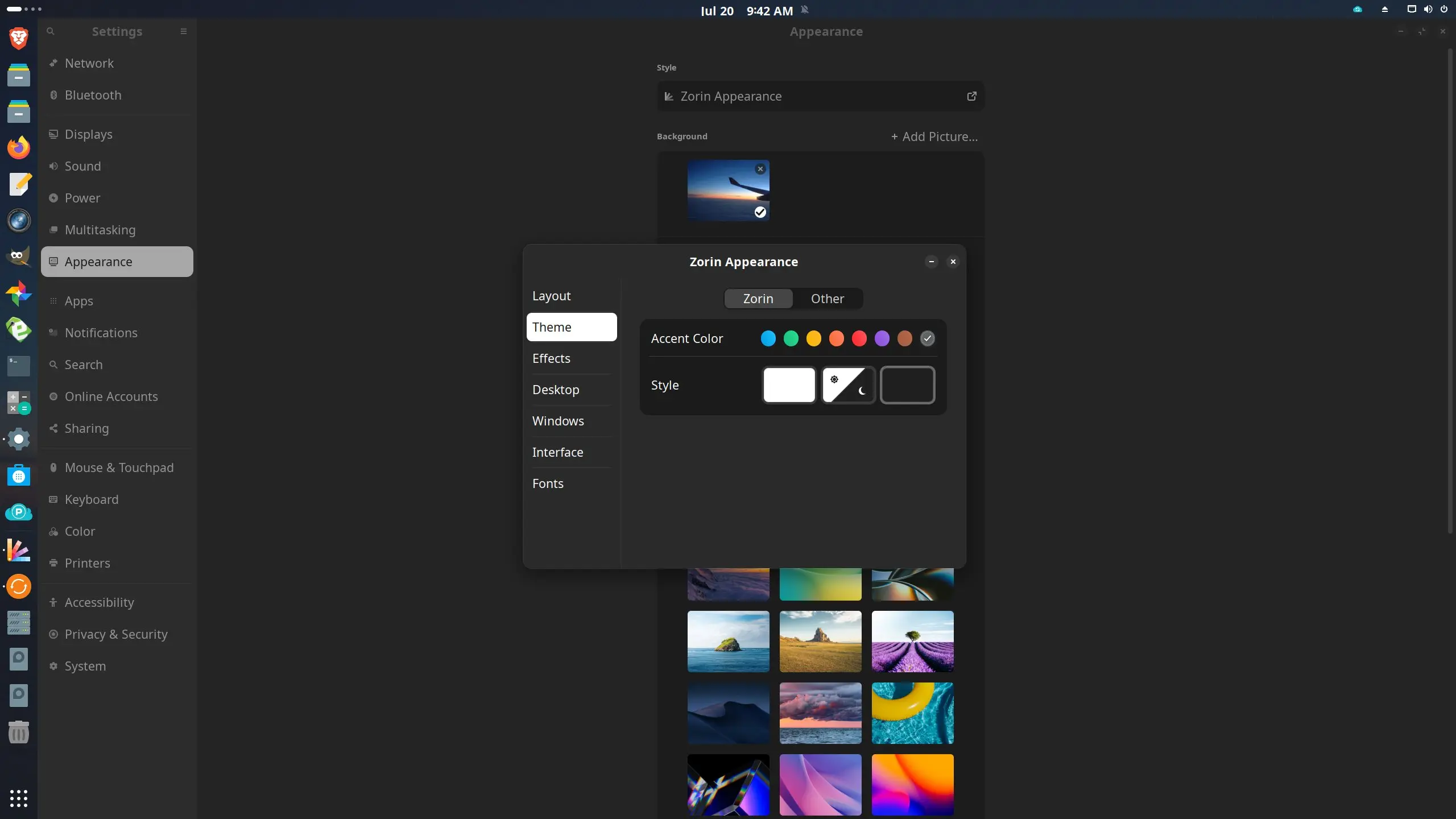The image size is (1456, 819).
Task: Choose the blue accent color
Action: point(768,338)
